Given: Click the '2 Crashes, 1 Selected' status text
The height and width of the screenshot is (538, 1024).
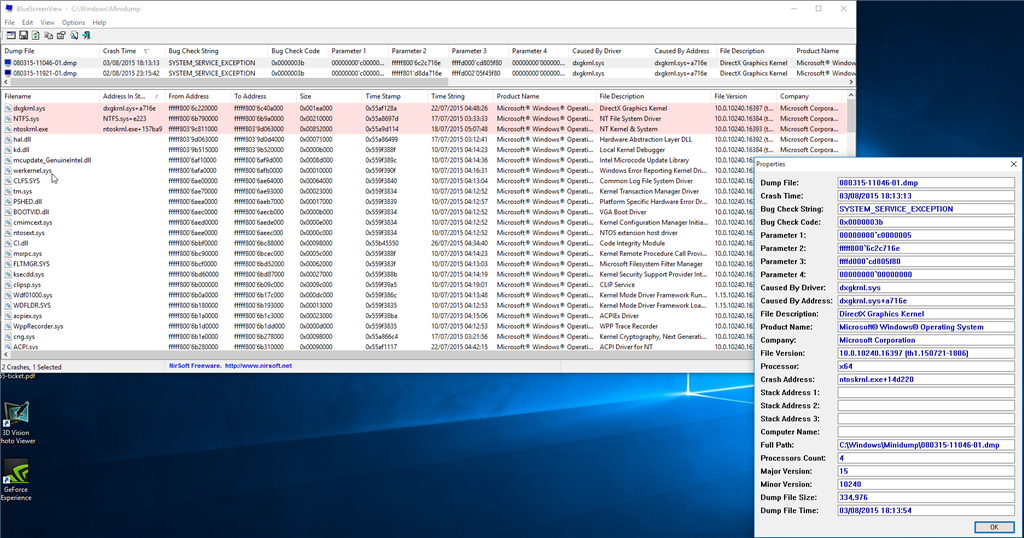Looking at the screenshot, I should click(x=31, y=367).
